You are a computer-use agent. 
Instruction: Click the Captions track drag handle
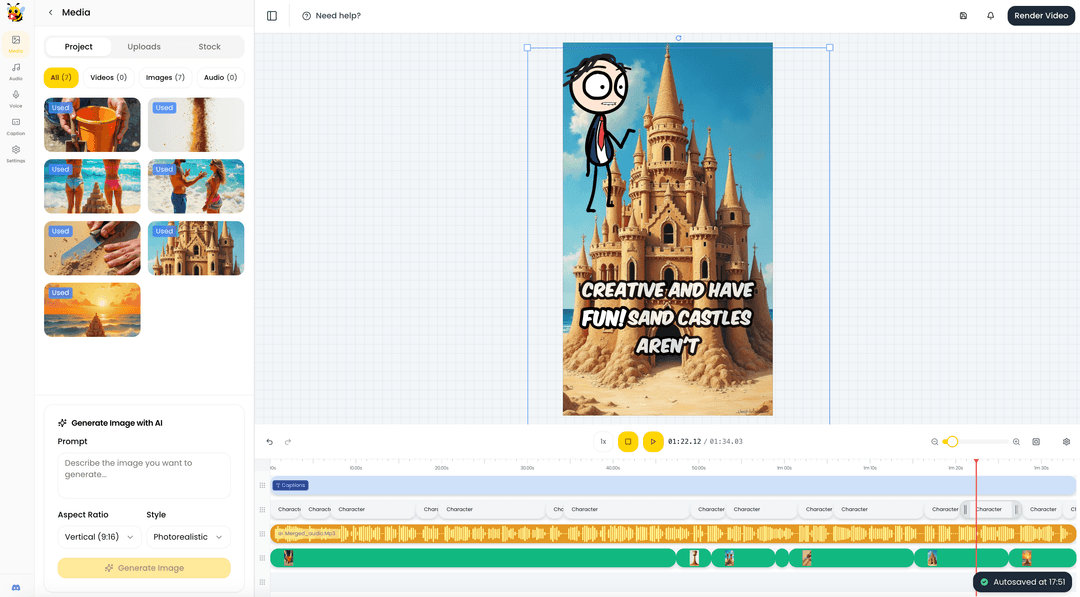[x=262, y=485]
